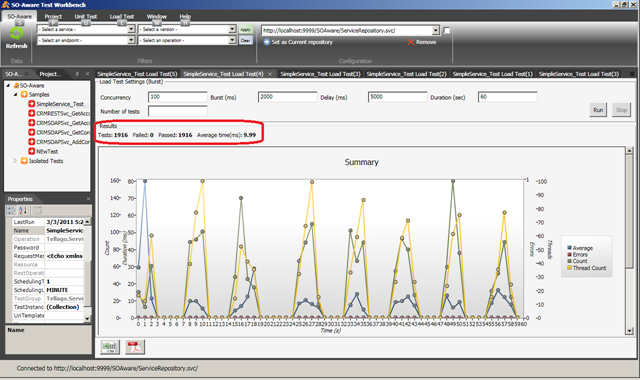Viewport: 640px width, 380px height.
Task: Open the Select a version dropdown
Action: pos(232,29)
